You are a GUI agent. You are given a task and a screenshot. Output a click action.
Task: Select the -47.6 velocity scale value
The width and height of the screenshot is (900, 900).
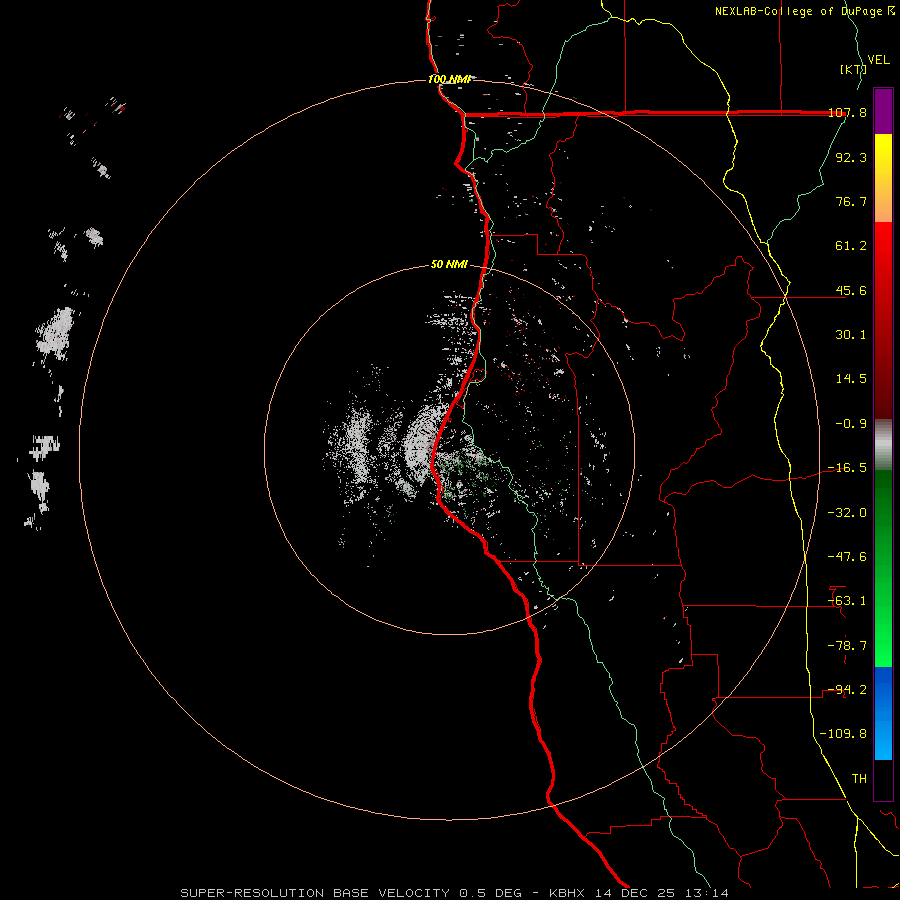847,557
